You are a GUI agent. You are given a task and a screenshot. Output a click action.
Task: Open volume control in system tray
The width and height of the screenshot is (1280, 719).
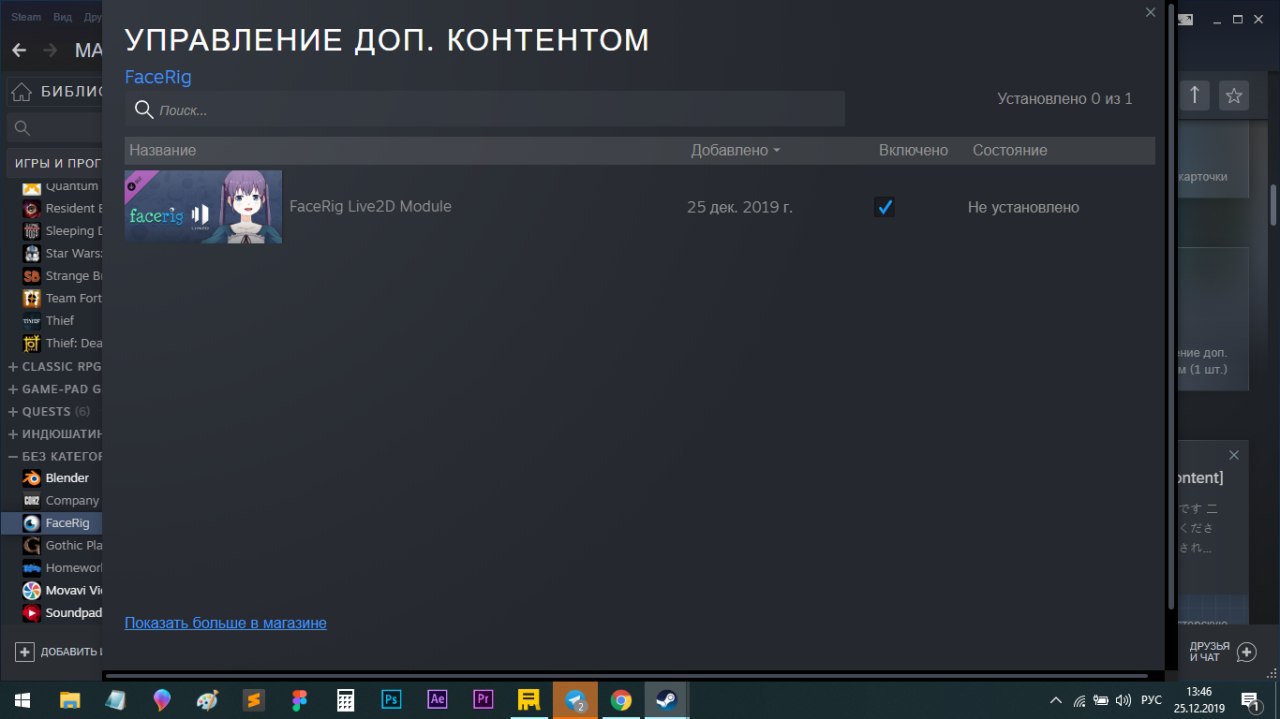click(1123, 700)
